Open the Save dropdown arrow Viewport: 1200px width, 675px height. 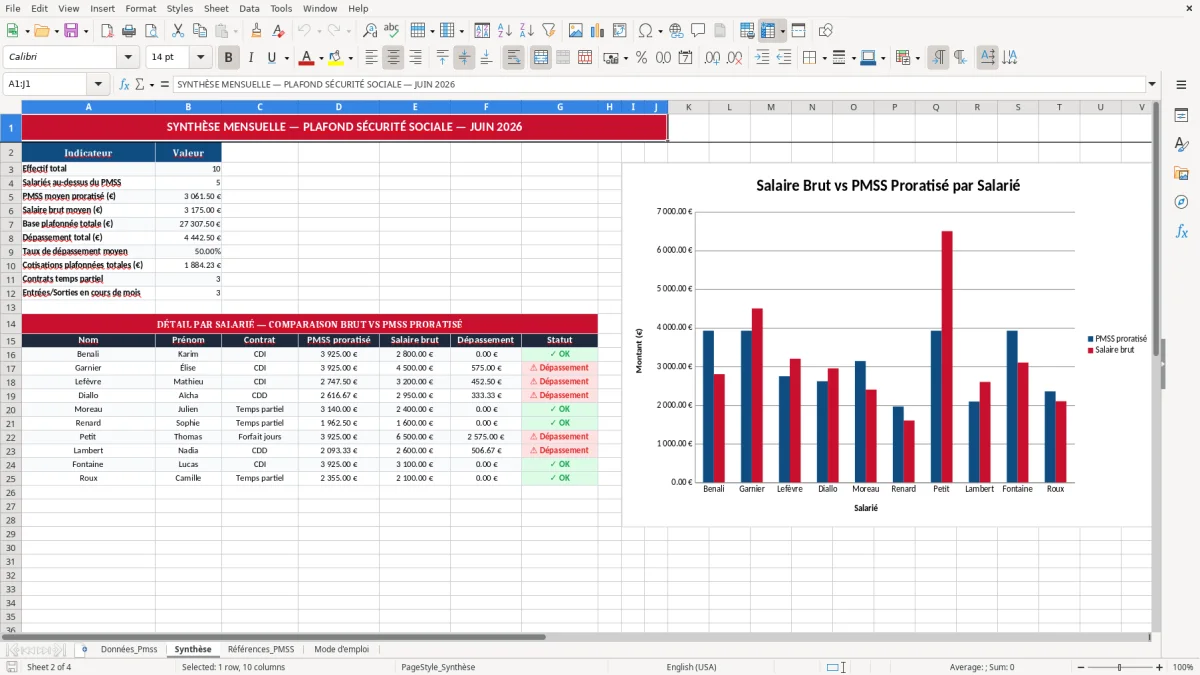pyautogui.click(x=85, y=31)
